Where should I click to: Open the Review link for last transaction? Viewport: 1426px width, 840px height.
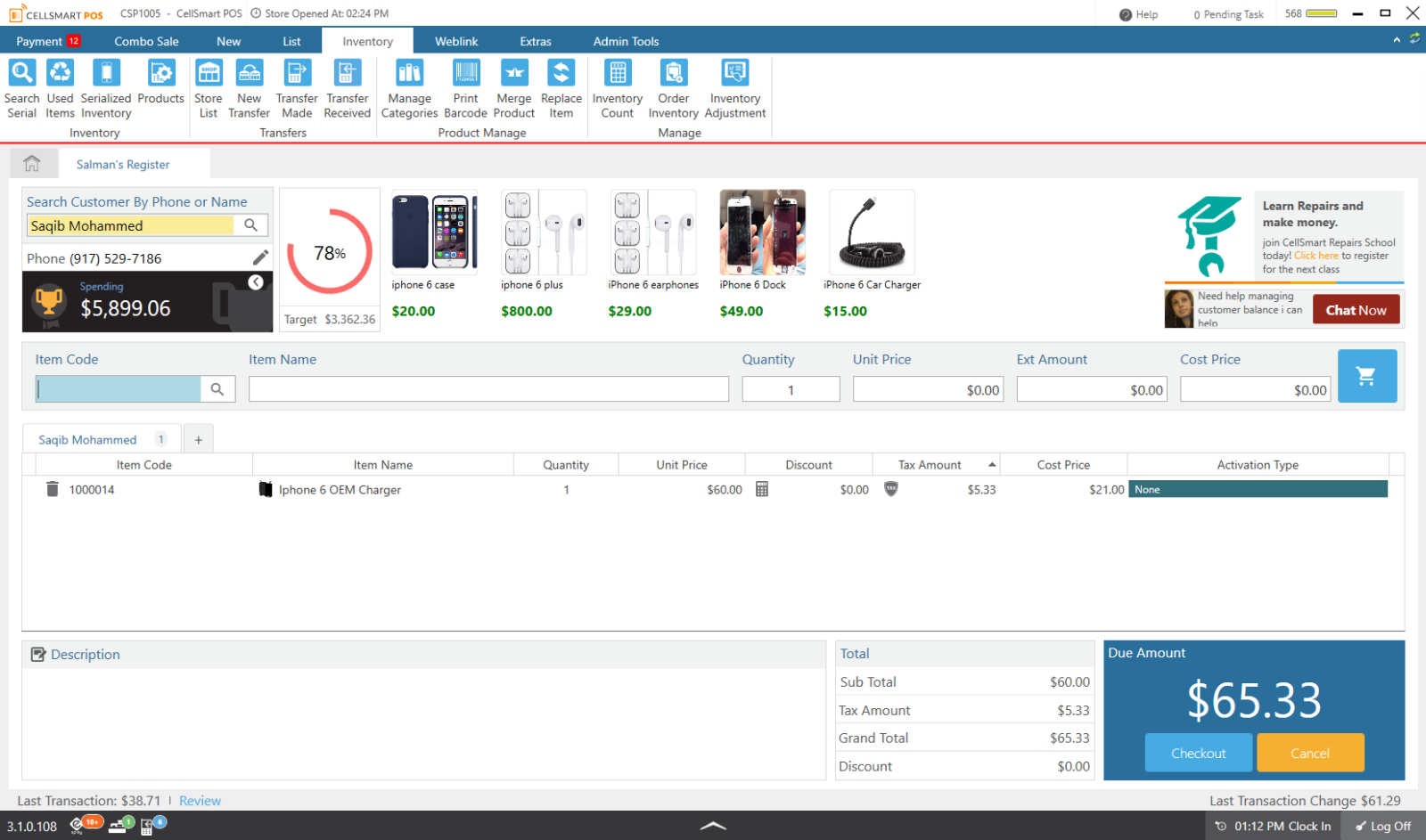click(x=200, y=800)
